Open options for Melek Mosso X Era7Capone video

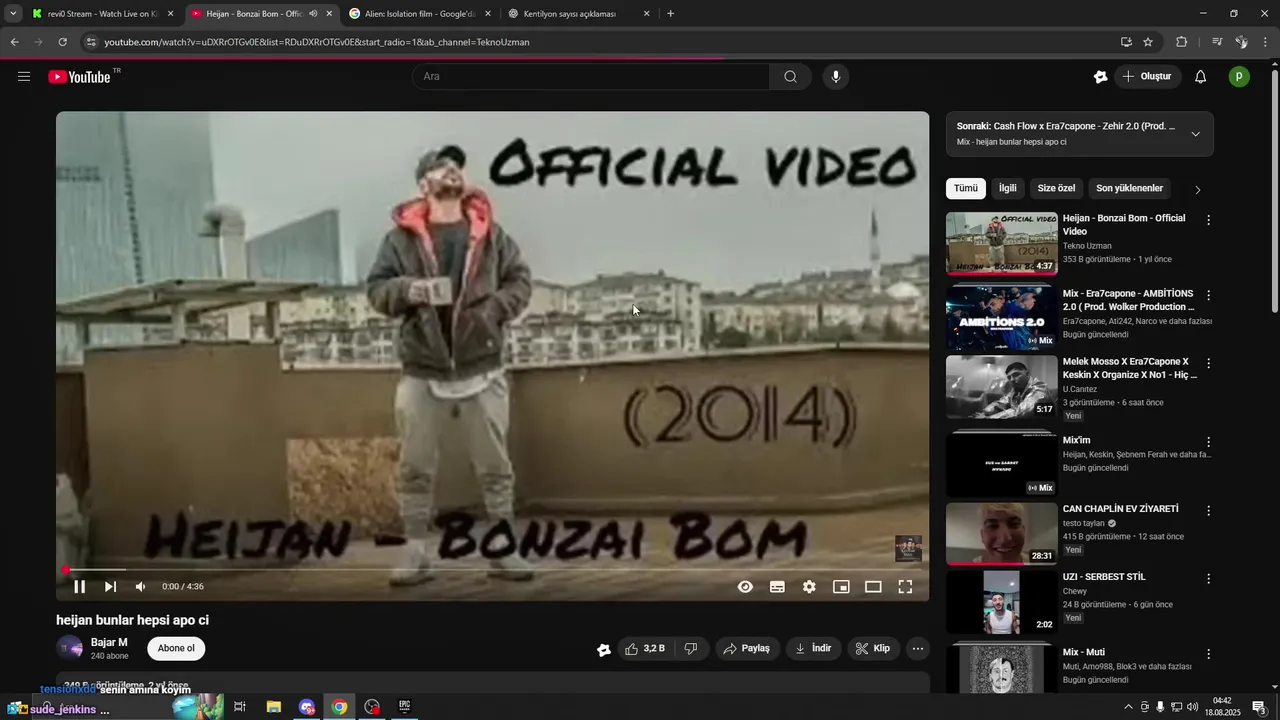[x=1208, y=364]
